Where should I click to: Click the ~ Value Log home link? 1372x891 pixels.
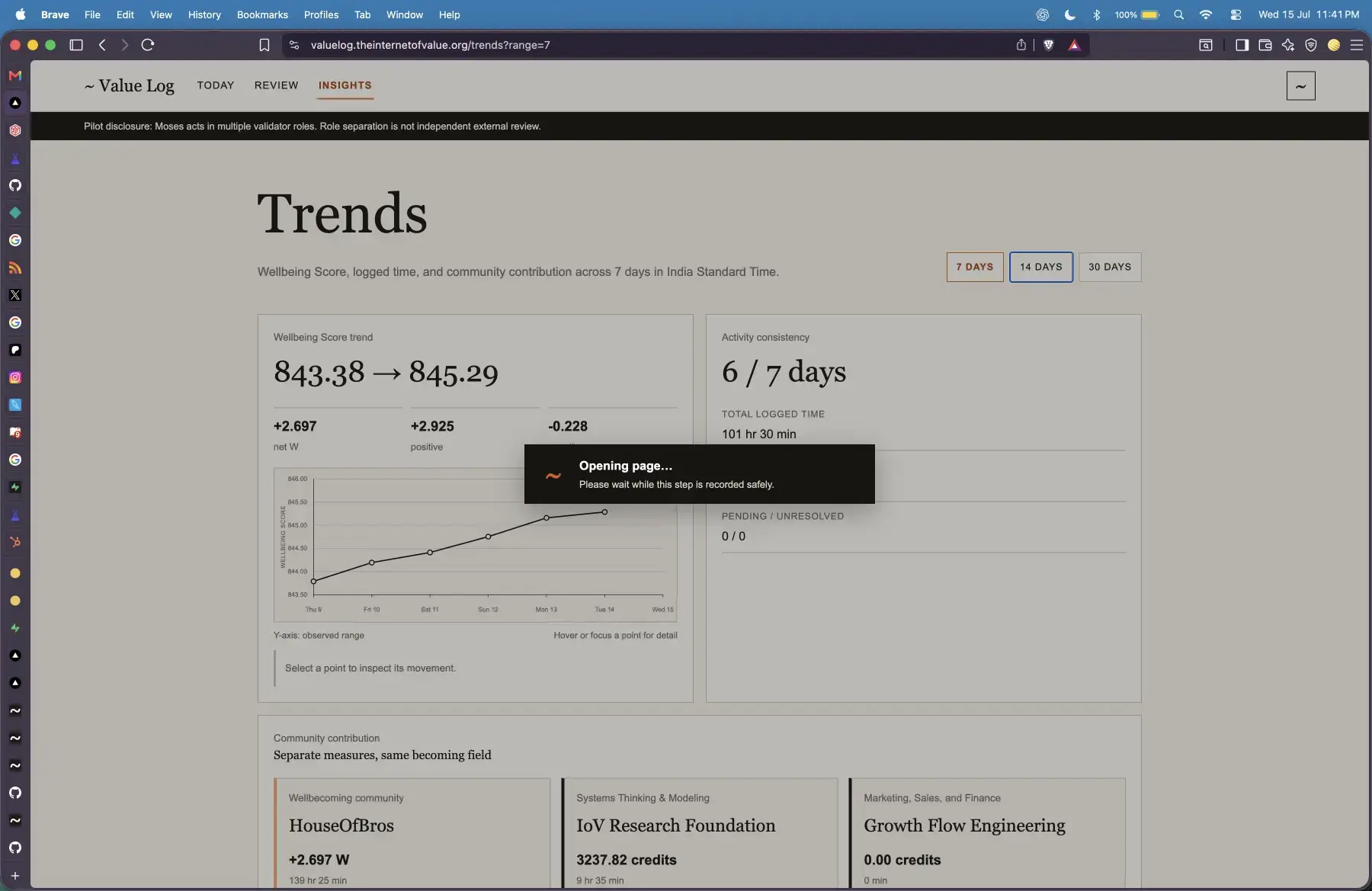(x=130, y=85)
